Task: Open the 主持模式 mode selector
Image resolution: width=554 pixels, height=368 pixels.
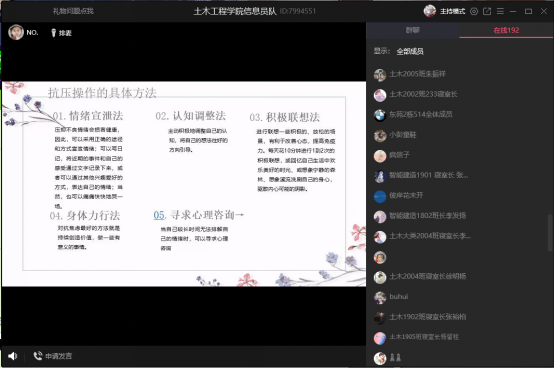Action: coord(452,11)
